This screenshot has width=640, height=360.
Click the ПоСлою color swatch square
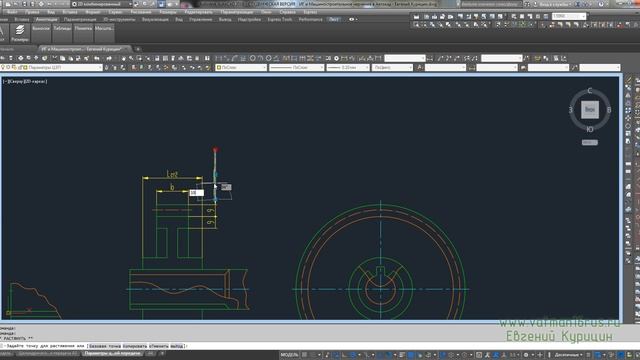tap(219, 67)
